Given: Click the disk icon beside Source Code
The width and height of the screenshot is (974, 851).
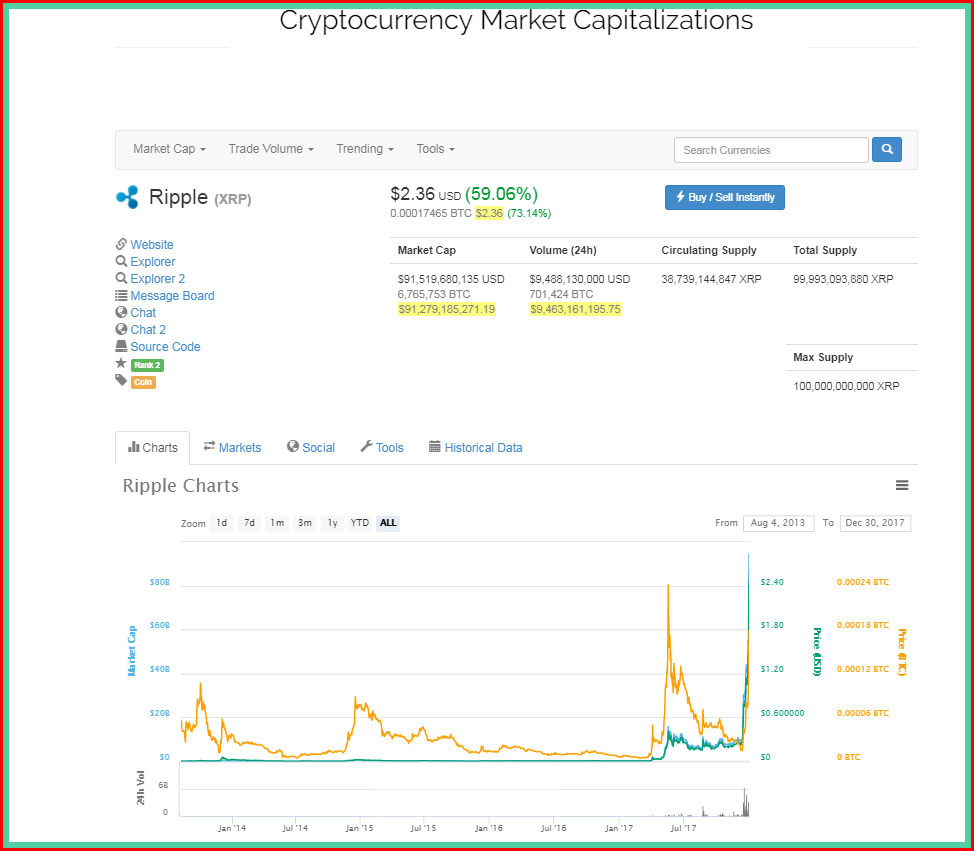Looking at the screenshot, I should (x=121, y=346).
